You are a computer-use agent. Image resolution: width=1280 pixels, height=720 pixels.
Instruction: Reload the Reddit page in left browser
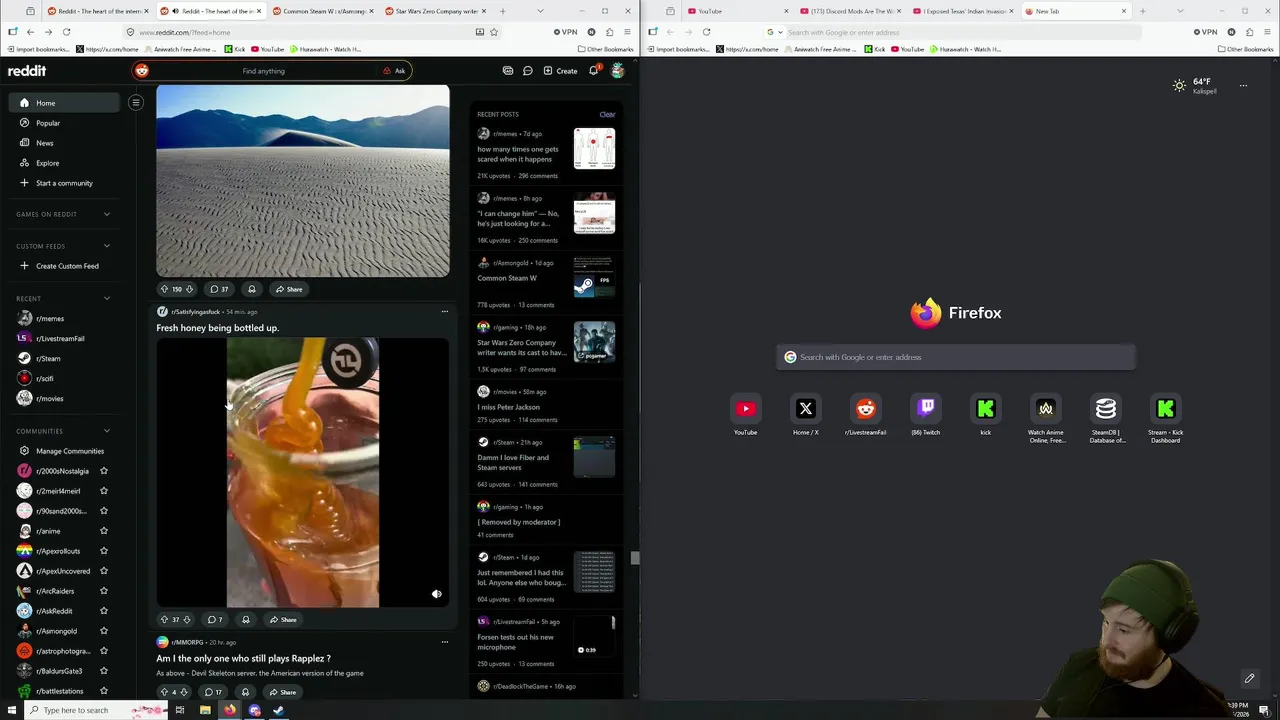click(66, 32)
